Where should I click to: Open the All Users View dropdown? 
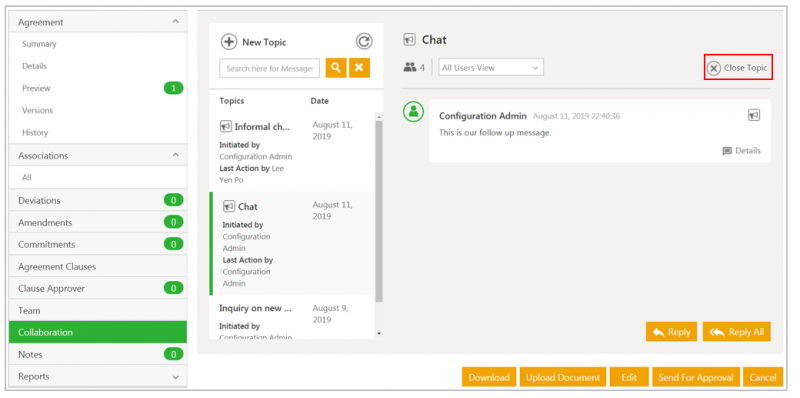[x=491, y=67]
